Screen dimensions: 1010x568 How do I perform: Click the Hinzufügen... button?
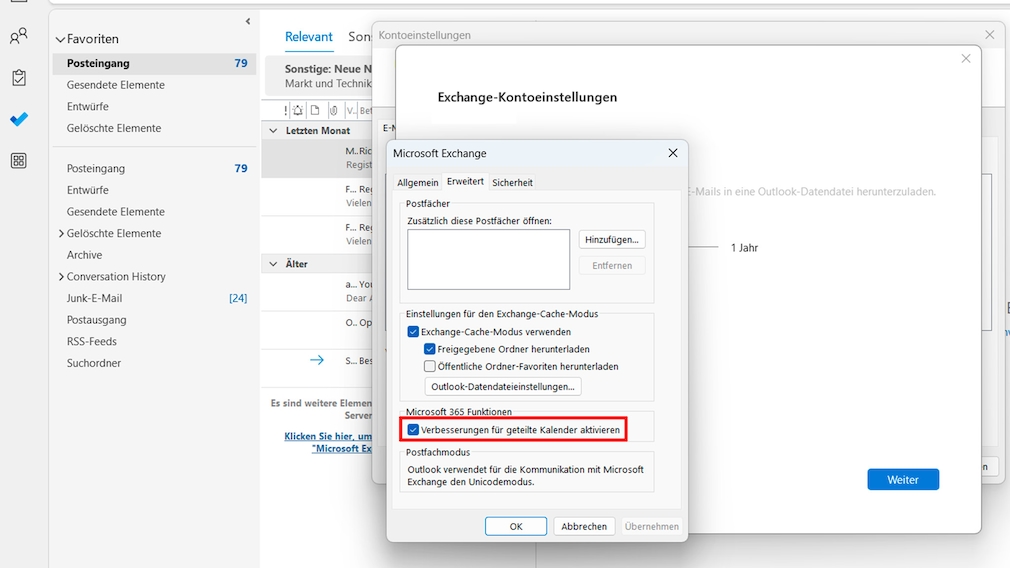click(611, 240)
